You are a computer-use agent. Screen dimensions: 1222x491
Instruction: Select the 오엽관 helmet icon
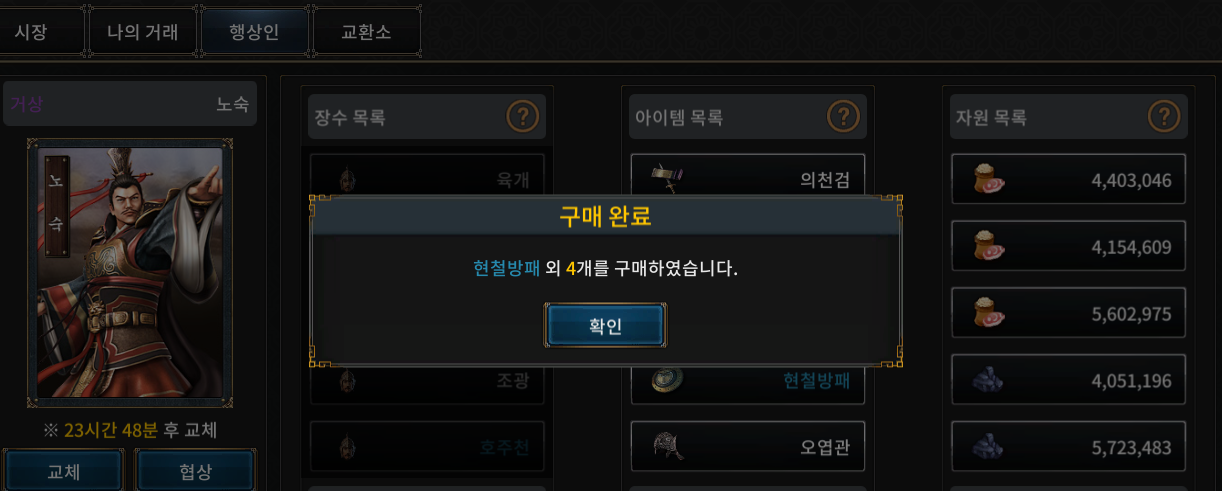(666, 445)
